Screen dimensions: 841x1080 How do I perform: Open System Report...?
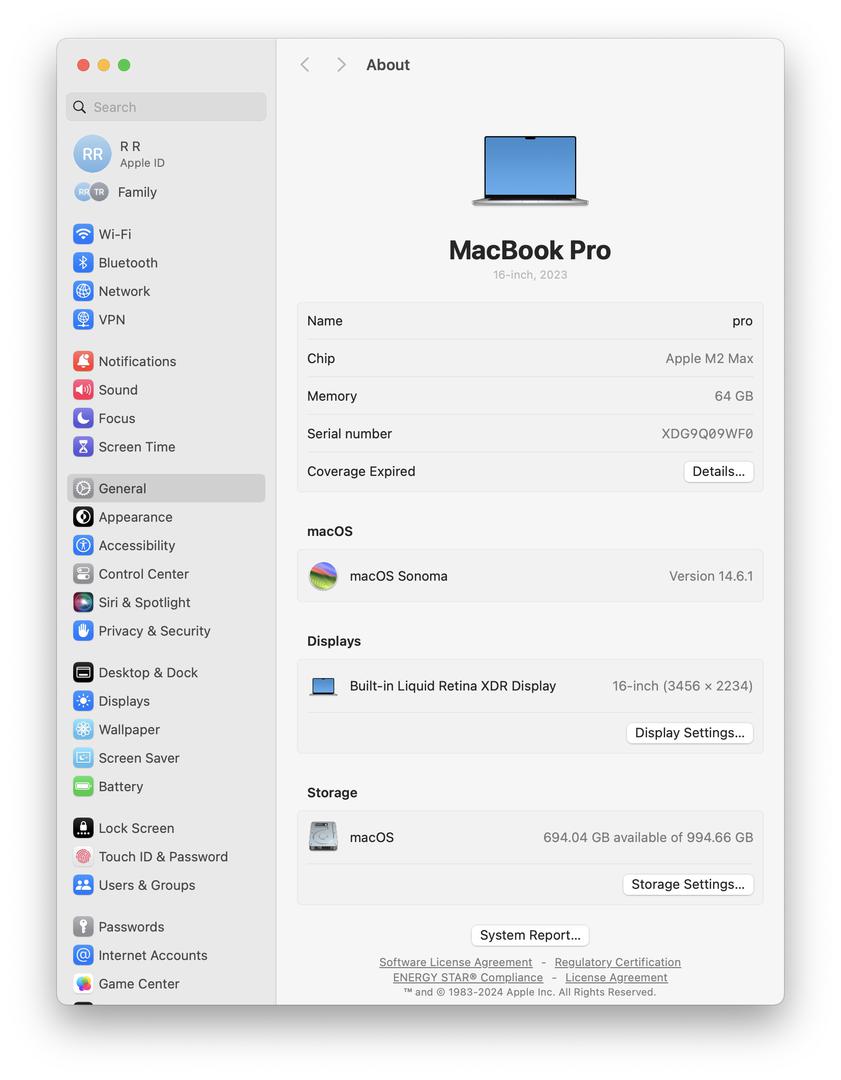(530, 935)
